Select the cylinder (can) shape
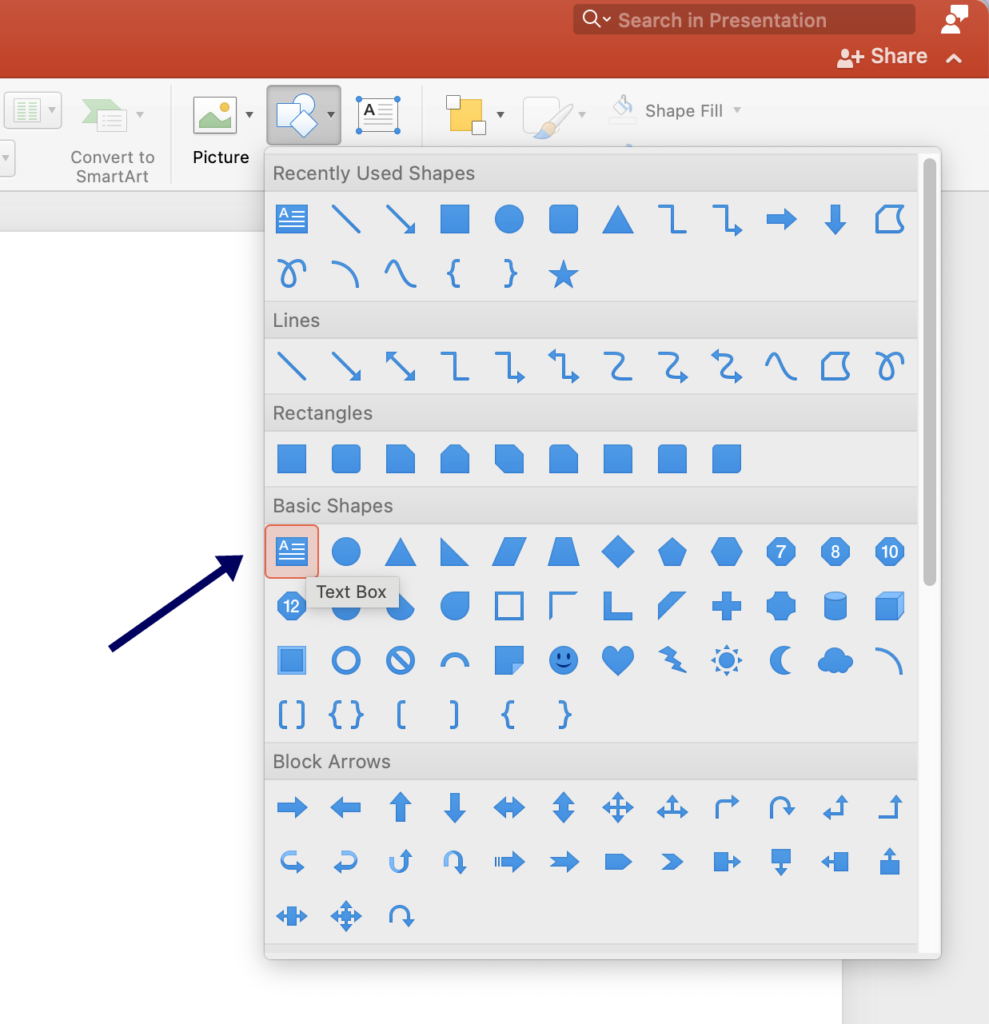The width and height of the screenshot is (989, 1024). point(835,606)
